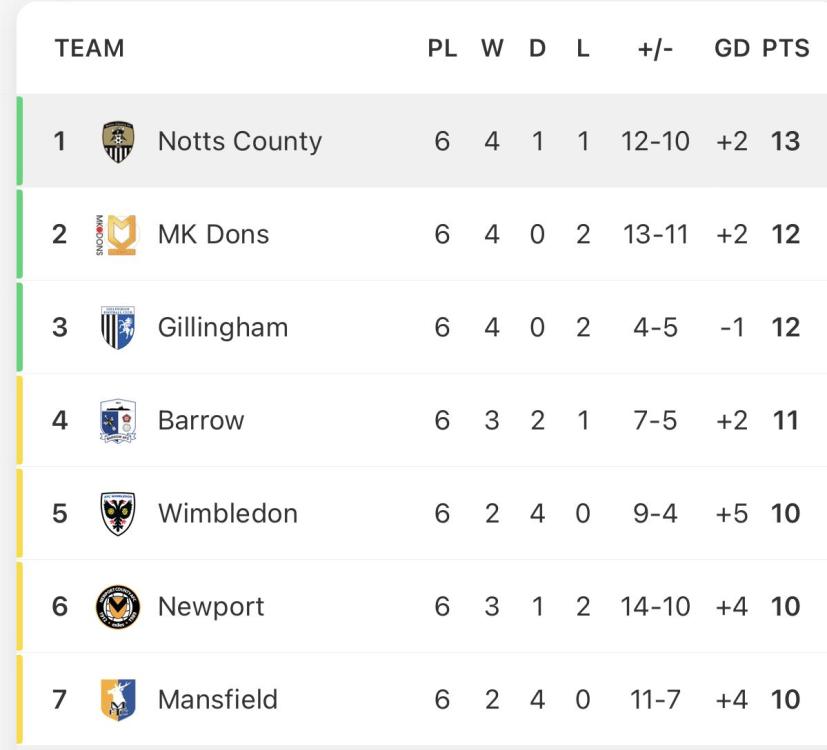This screenshot has height=750, width=827.
Task: Open the Newport team name
Action: pyautogui.click(x=210, y=606)
